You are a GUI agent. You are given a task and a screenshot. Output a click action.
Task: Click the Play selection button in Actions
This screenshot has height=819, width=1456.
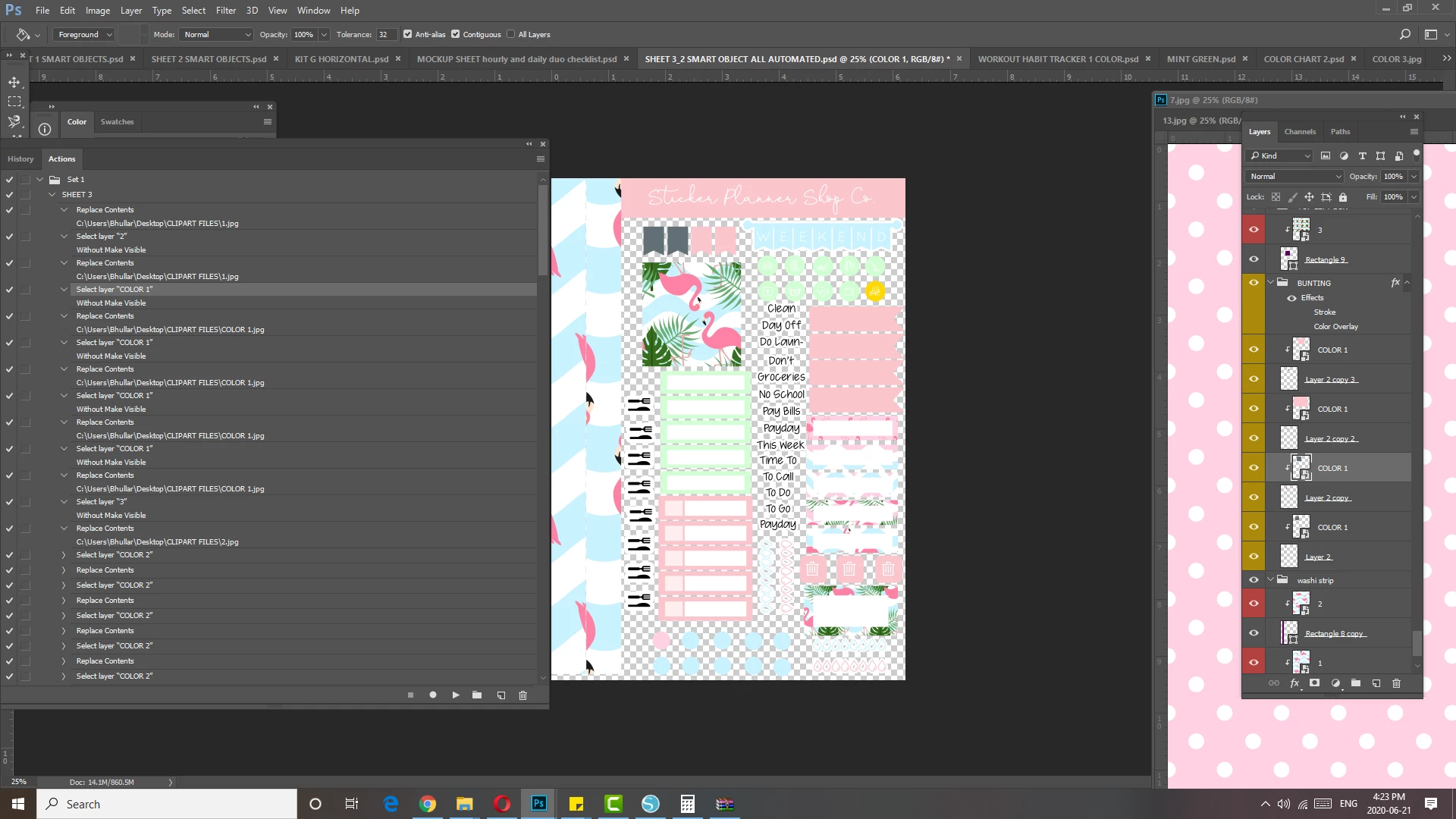click(x=455, y=695)
